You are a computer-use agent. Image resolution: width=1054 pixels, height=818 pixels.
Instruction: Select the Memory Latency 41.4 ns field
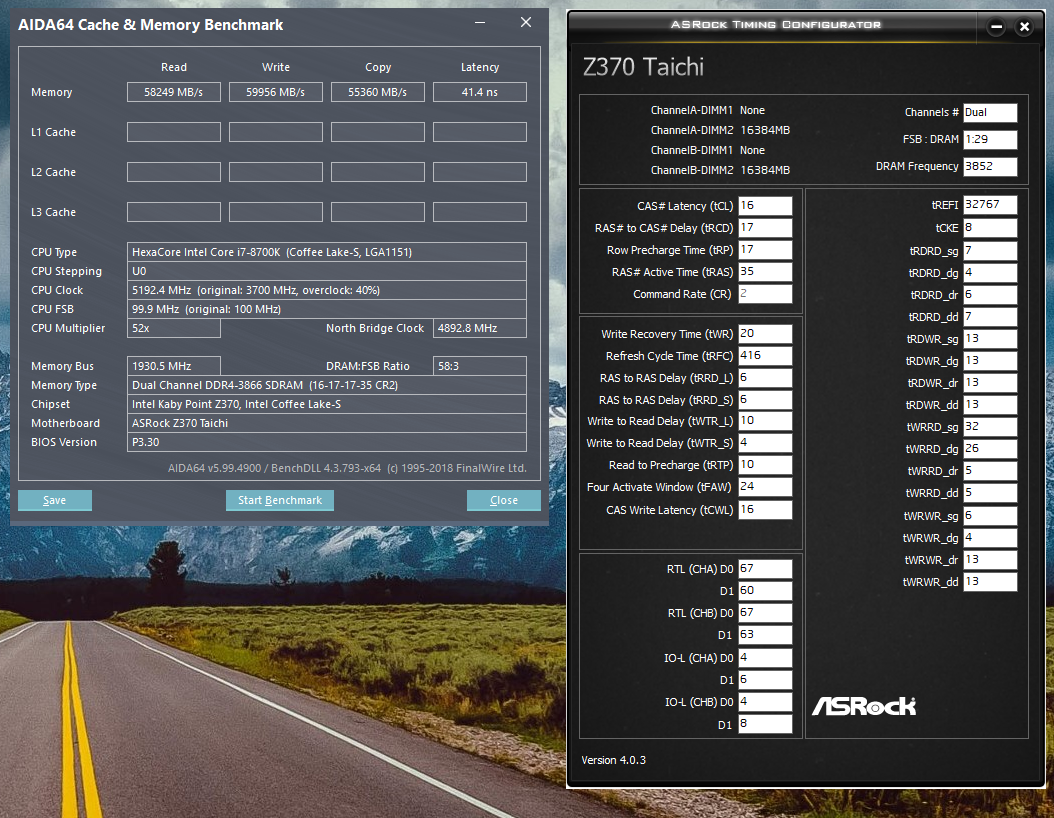(480, 92)
